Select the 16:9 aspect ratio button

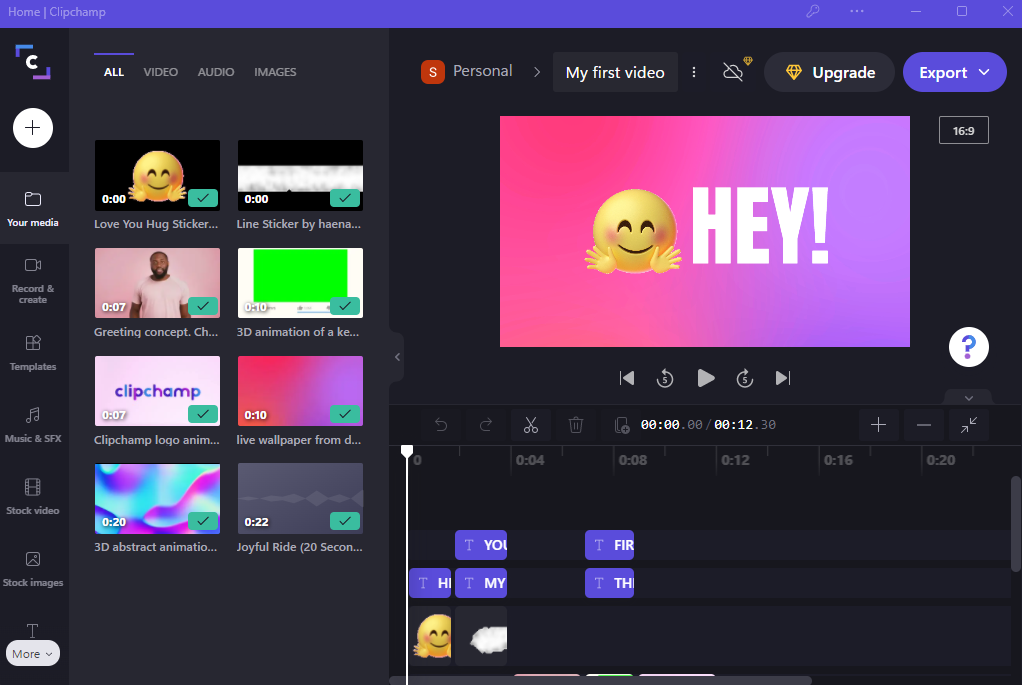pyautogui.click(x=963, y=131)
